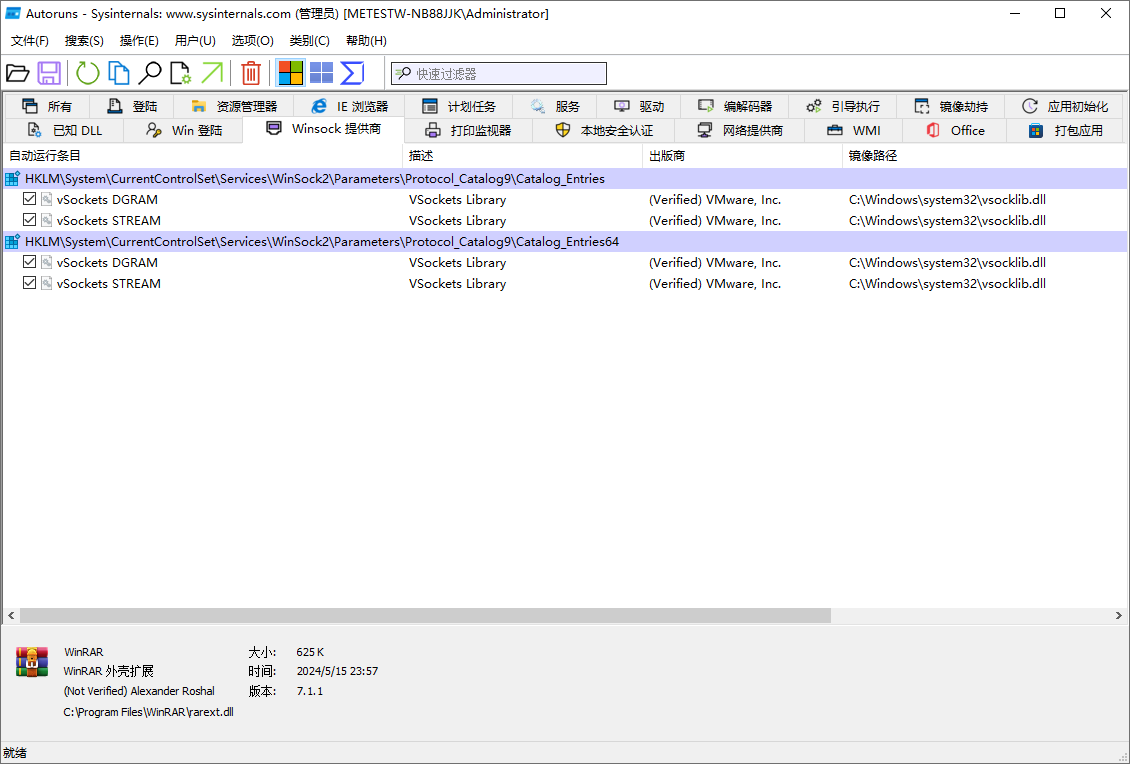Switch to the 驱动 tab
Image resolution: width=1130 pixels, height=764 pixels.
639,107
